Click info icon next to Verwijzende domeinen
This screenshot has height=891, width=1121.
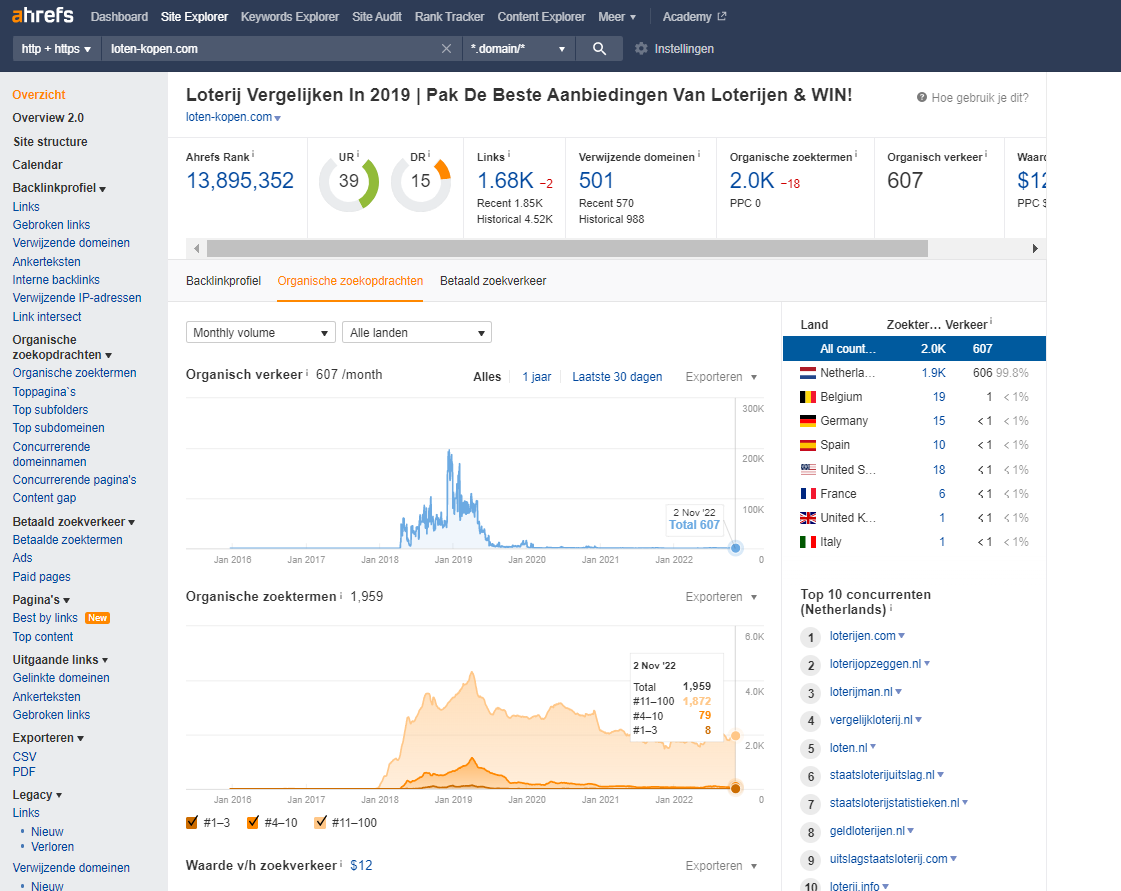pyautogui.click(x=698, y=154)
